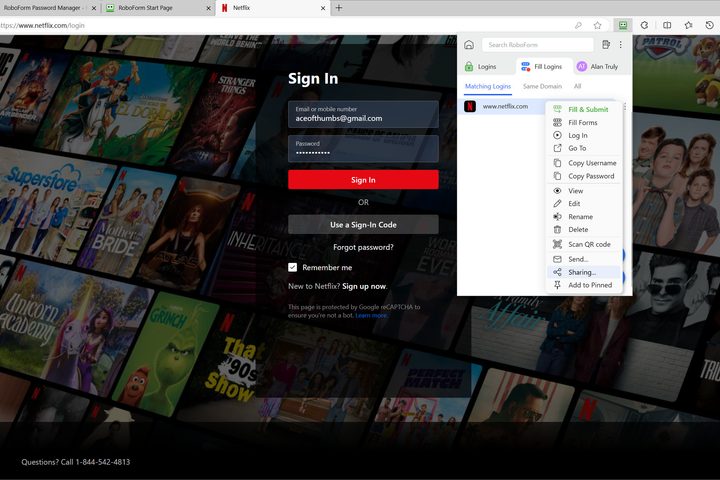Switch to the All tab in RoboForm
This screenshot has height=480, width=720.
coord(577,86)
